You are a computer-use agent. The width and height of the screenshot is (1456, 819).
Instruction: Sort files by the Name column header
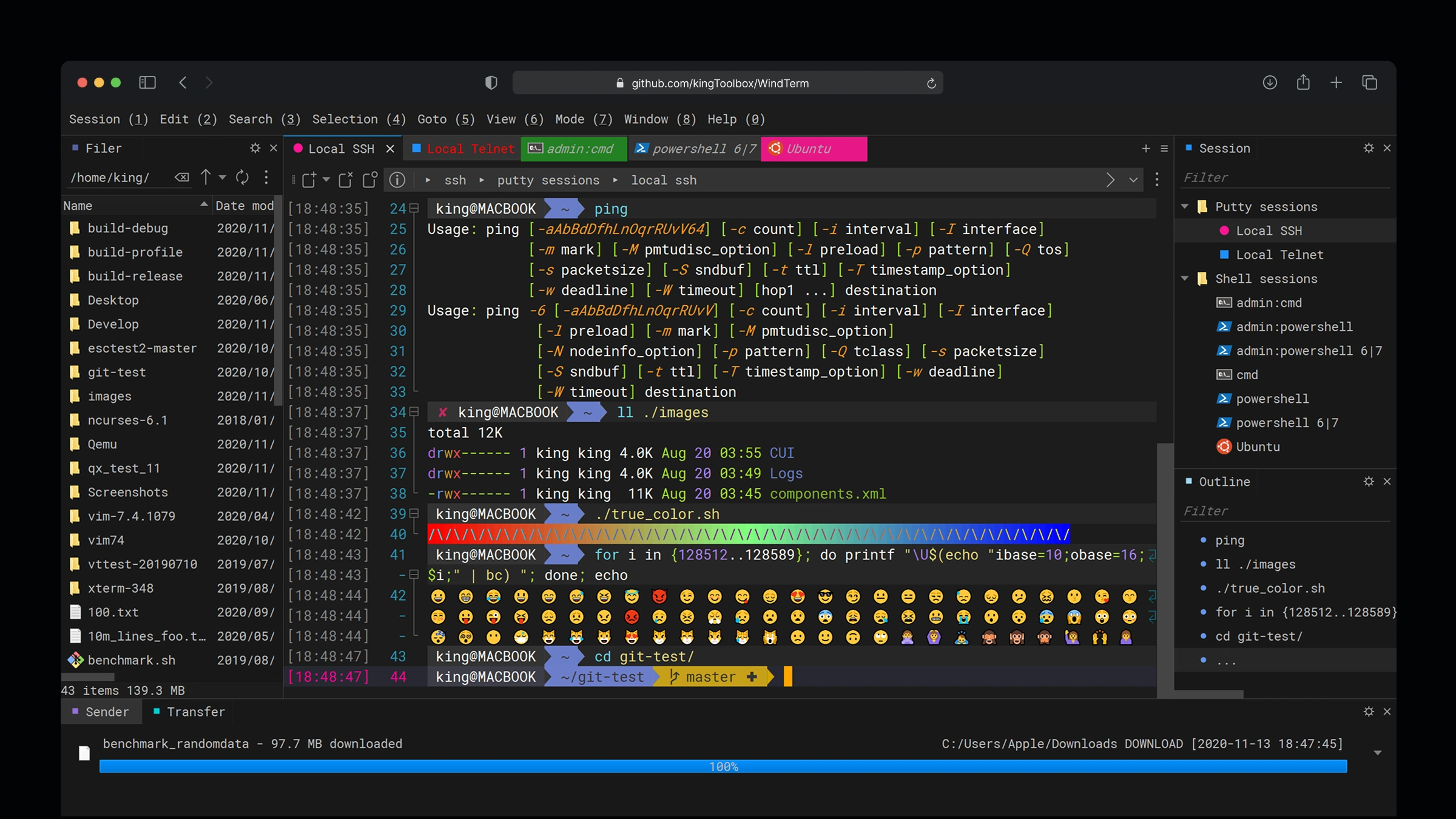pos(135,206)
